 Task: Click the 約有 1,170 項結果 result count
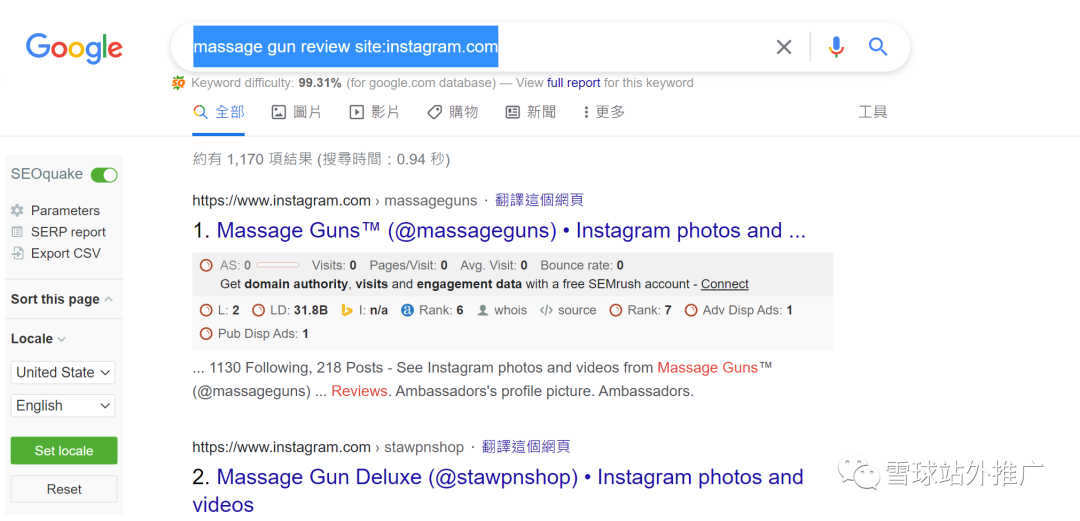click(321, 160)
